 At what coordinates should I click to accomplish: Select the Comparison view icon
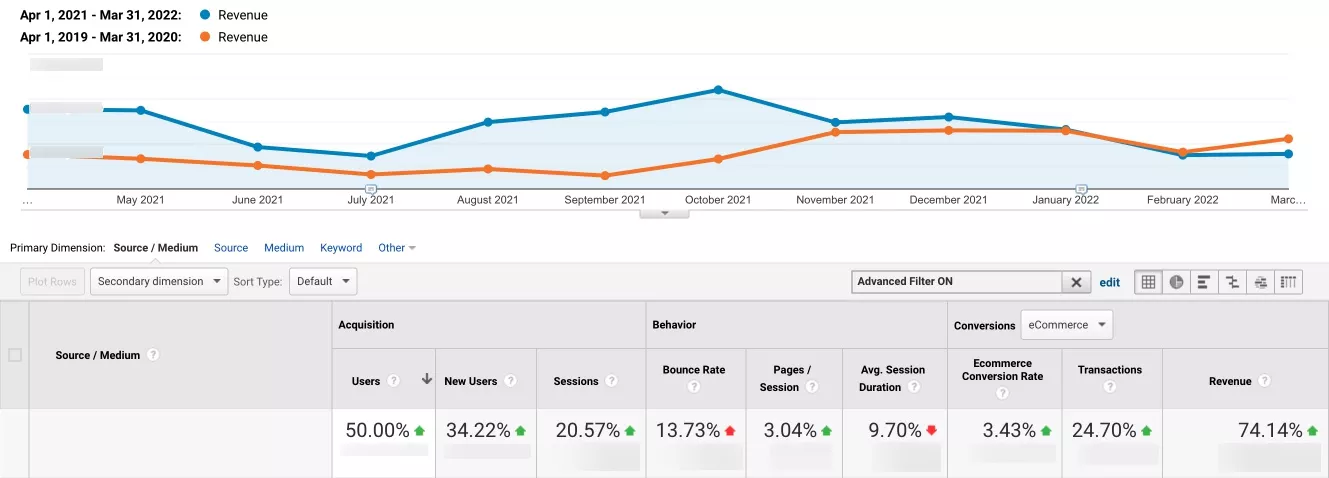pyautogui.click(x=1232, y=282)
